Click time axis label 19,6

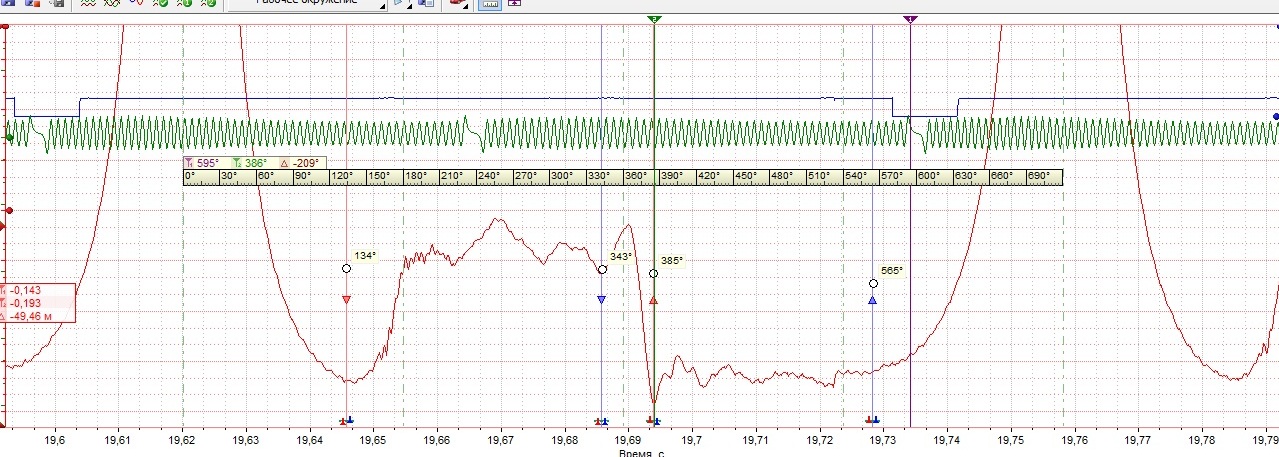pyautogui.click(x=55, y=439)
